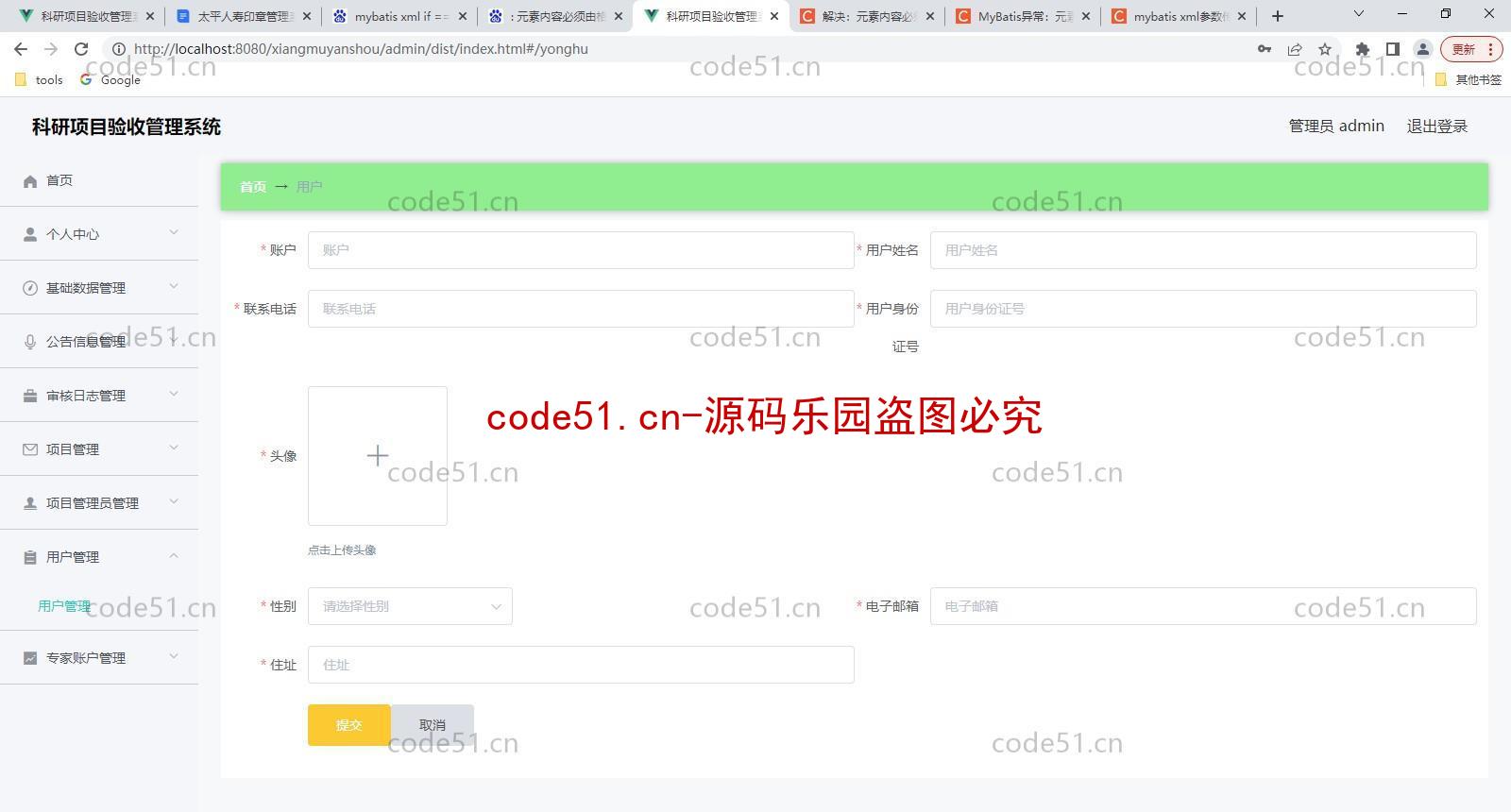Click the compass icon for 基础数据管理
Viewport: 1511px width, 812px height.
[30, 289]
